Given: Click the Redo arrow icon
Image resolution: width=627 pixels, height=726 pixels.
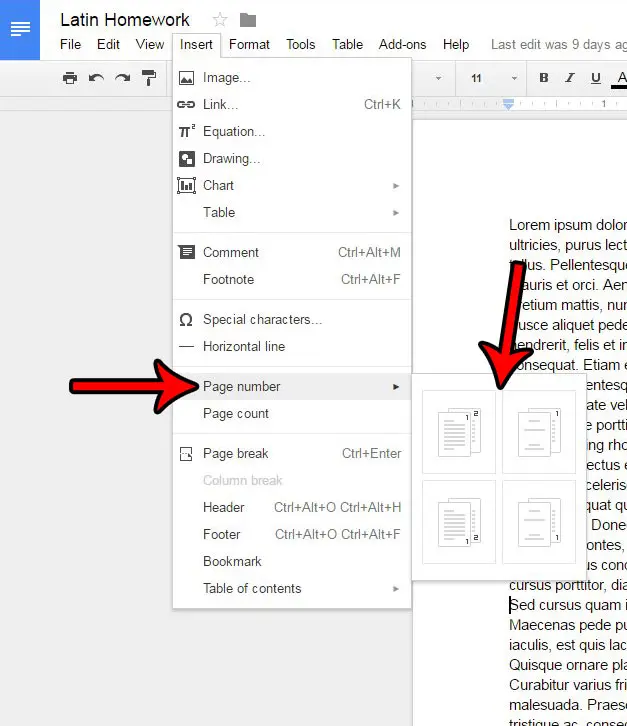Looking at the screenshot, I should pos(122,78).
